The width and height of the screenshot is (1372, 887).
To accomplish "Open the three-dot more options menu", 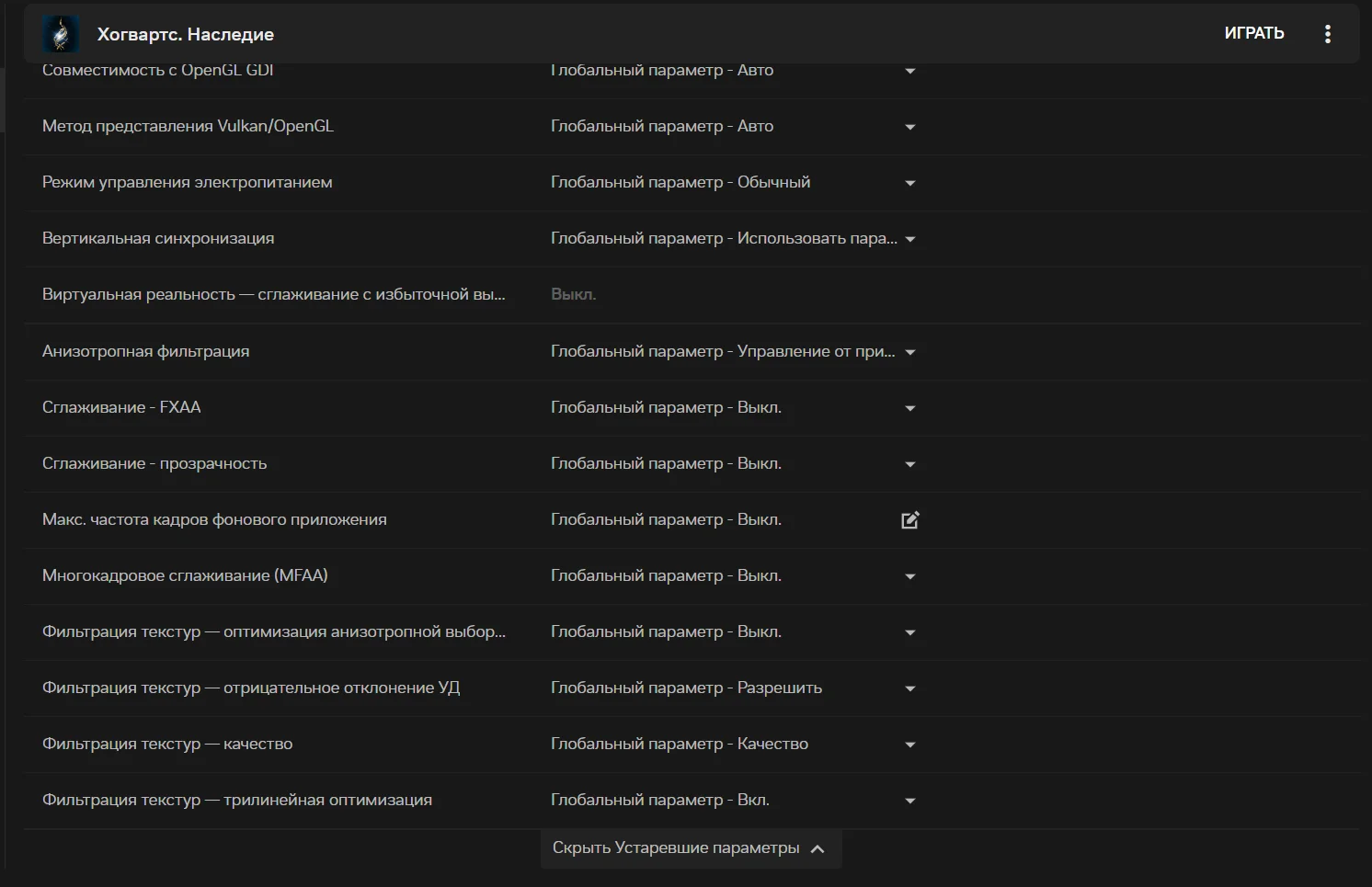I will [1327, 34].
